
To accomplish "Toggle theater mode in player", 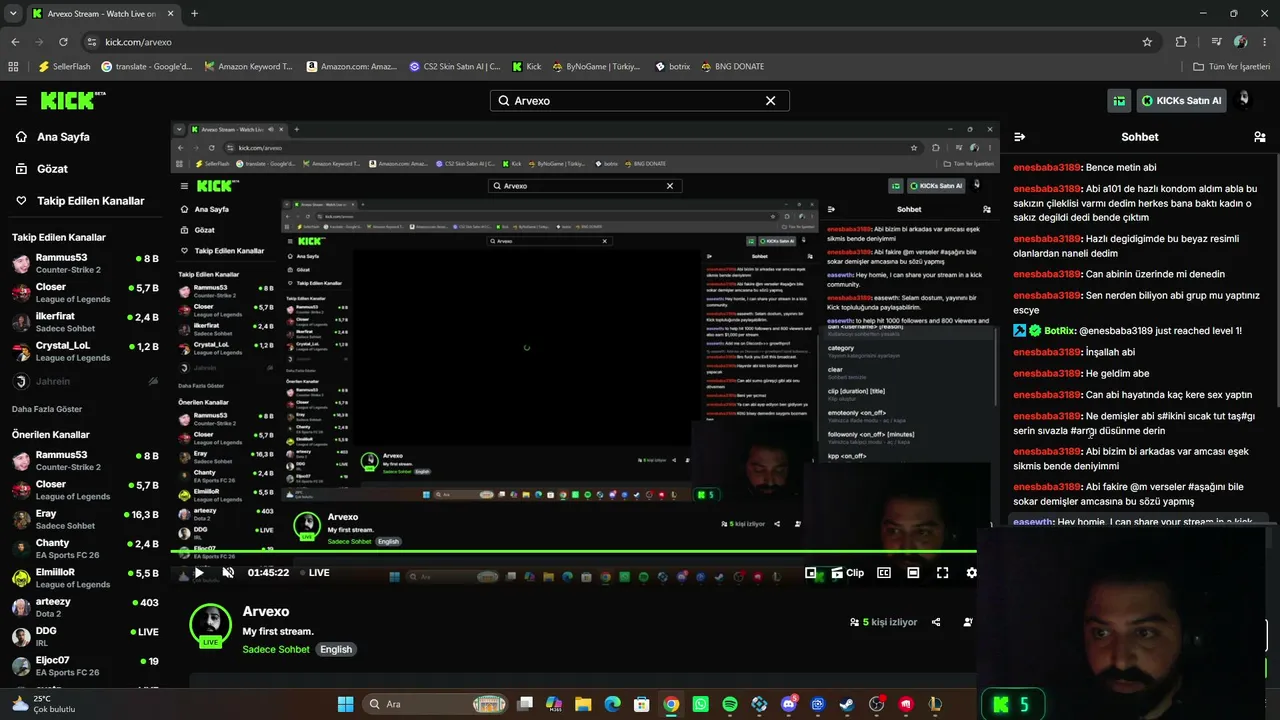I will [913, 573].
